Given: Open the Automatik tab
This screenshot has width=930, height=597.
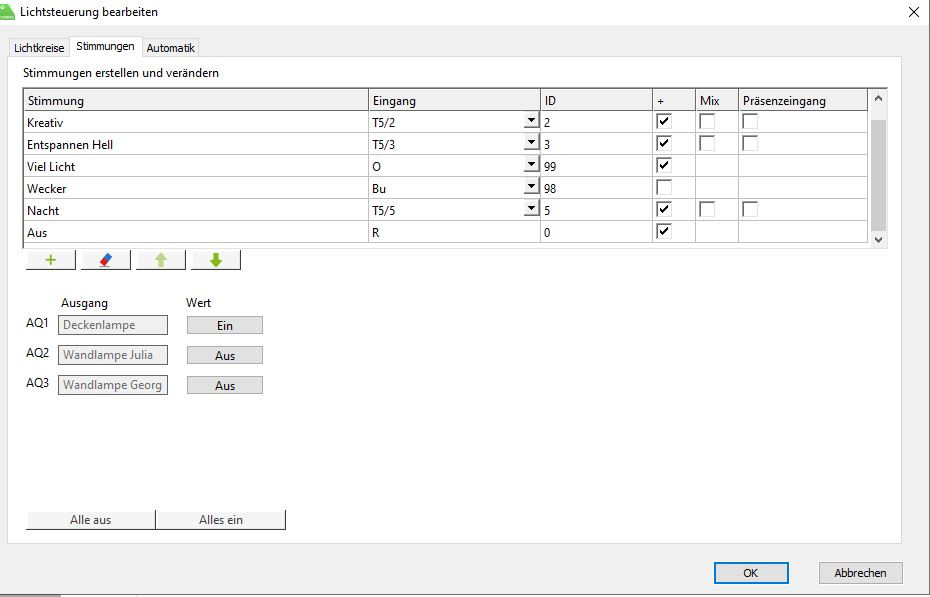Looking at the screenshot, I should pos(170,48).
